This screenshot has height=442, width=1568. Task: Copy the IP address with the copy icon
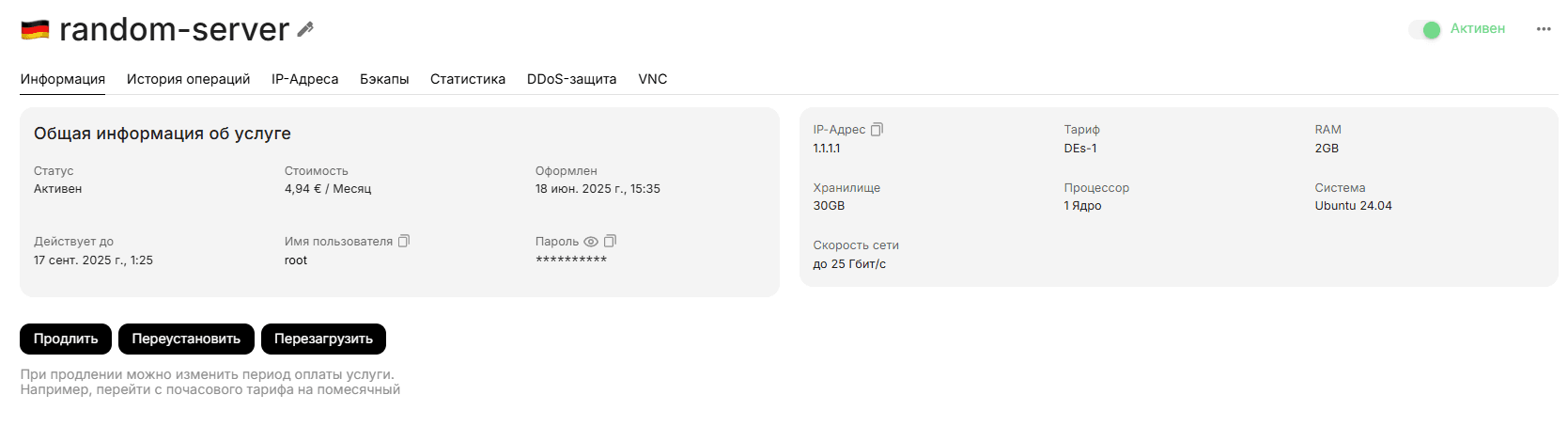877,129
